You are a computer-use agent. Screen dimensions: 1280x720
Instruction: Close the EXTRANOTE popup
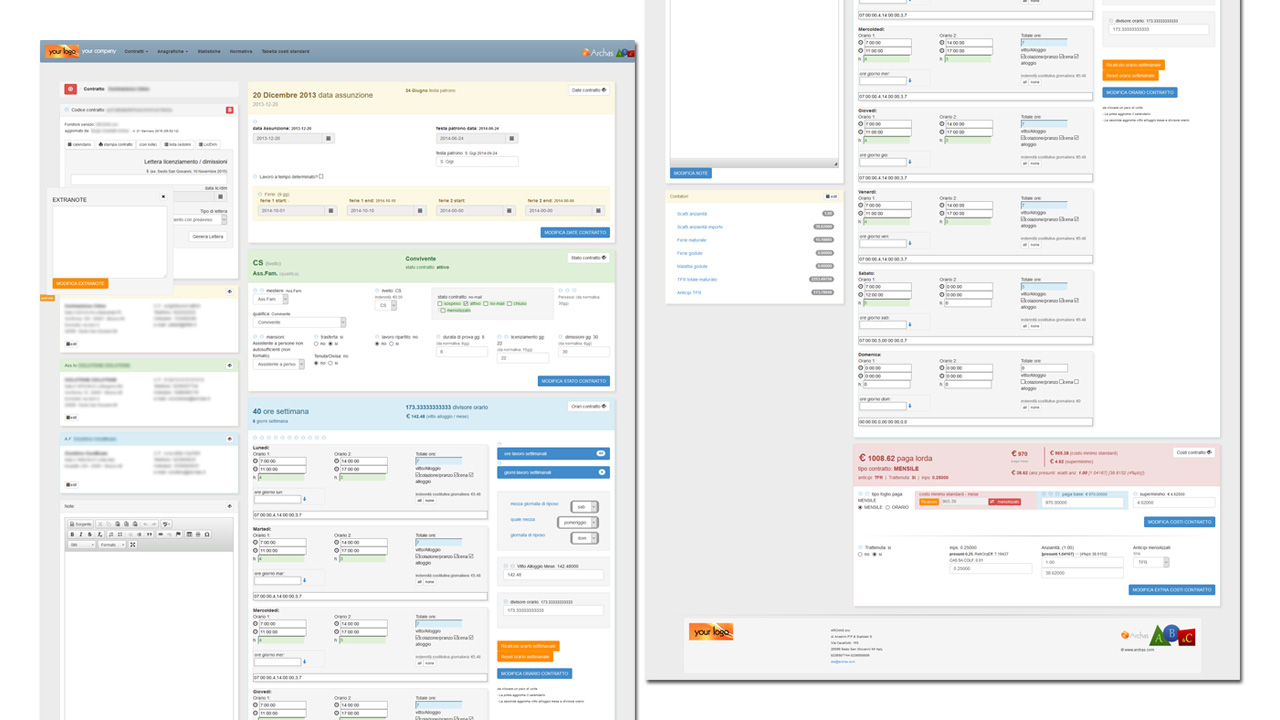point(164,197)
